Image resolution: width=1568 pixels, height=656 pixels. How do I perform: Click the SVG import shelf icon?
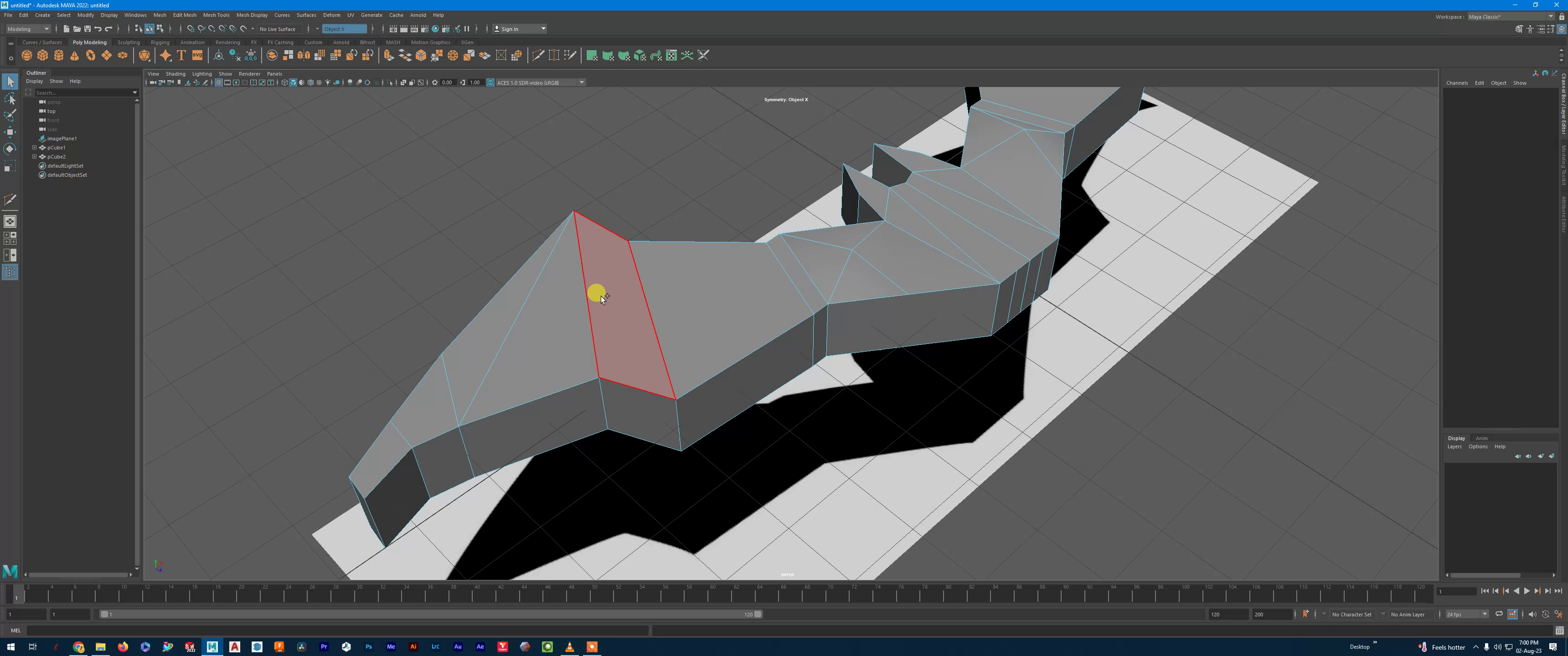click(x=197, y=56)
